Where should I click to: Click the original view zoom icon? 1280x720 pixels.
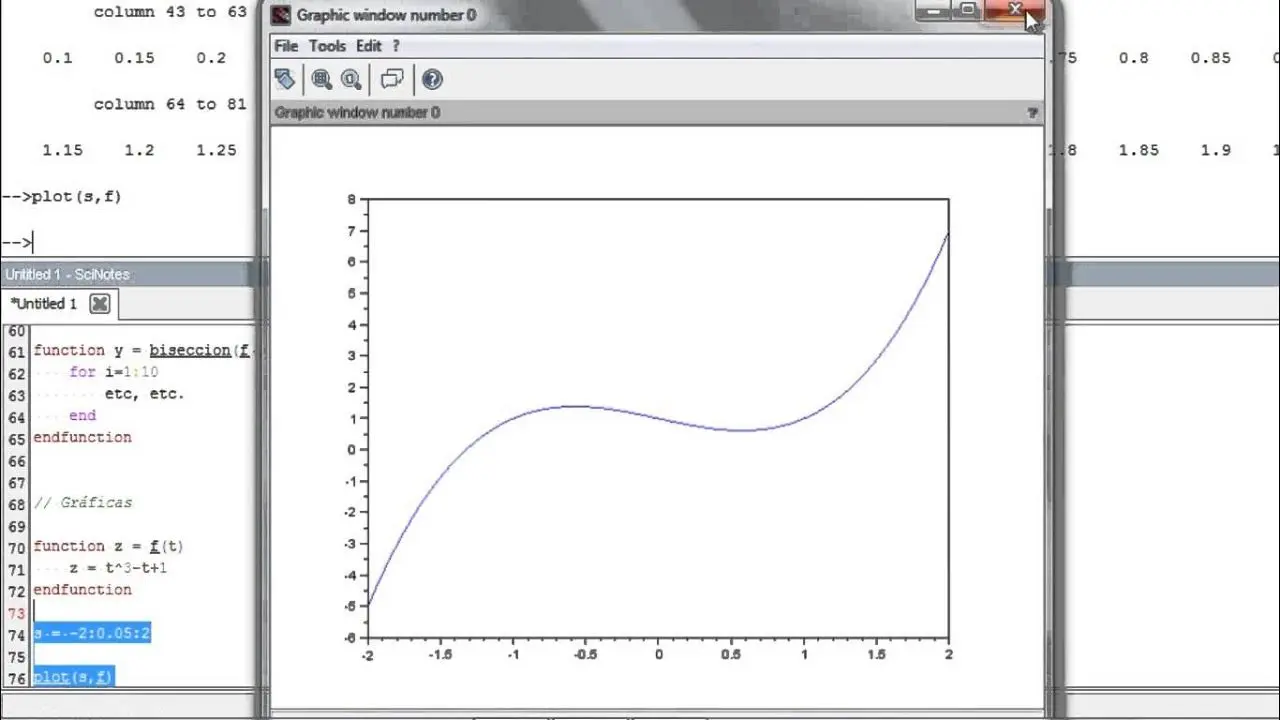(x=351, y=80)
